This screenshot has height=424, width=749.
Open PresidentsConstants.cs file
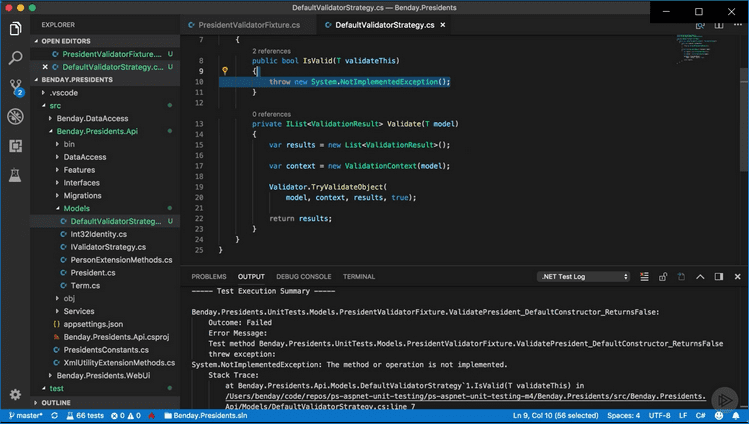[105, 350]
